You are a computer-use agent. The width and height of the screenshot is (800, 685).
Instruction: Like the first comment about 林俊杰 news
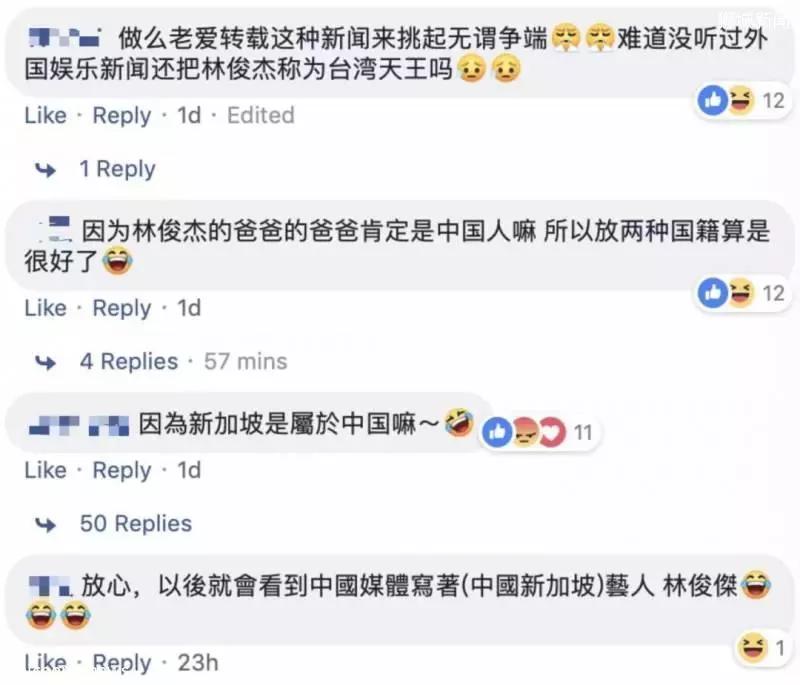(45, 115)
